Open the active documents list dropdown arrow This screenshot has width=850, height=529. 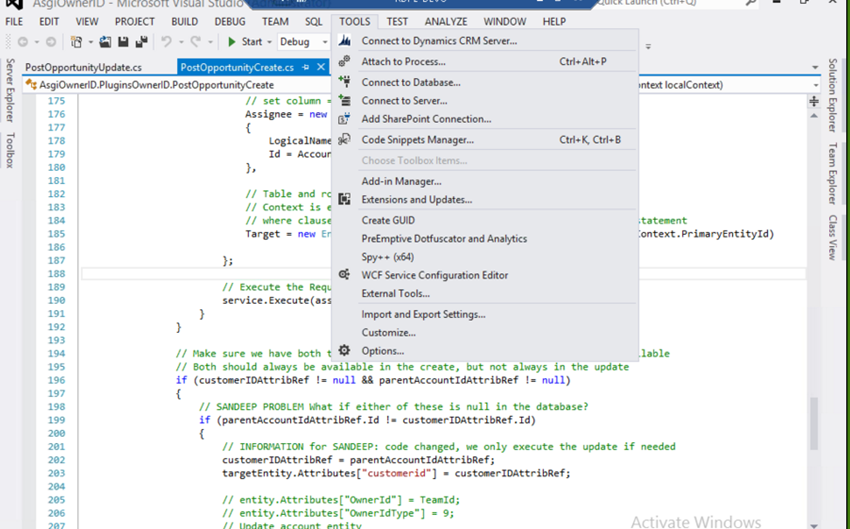pyautogui.click(x=813, y=67)
